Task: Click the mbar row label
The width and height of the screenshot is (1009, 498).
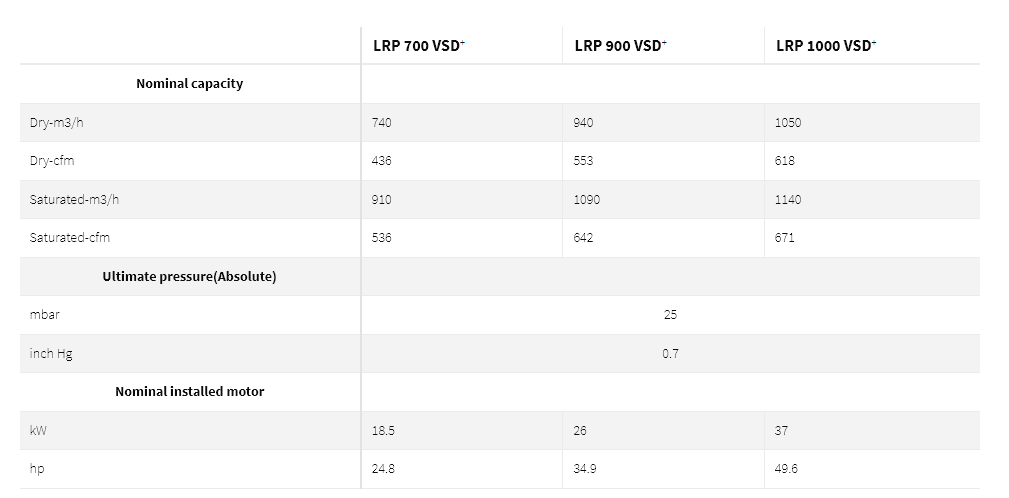Action: point(44,315)
